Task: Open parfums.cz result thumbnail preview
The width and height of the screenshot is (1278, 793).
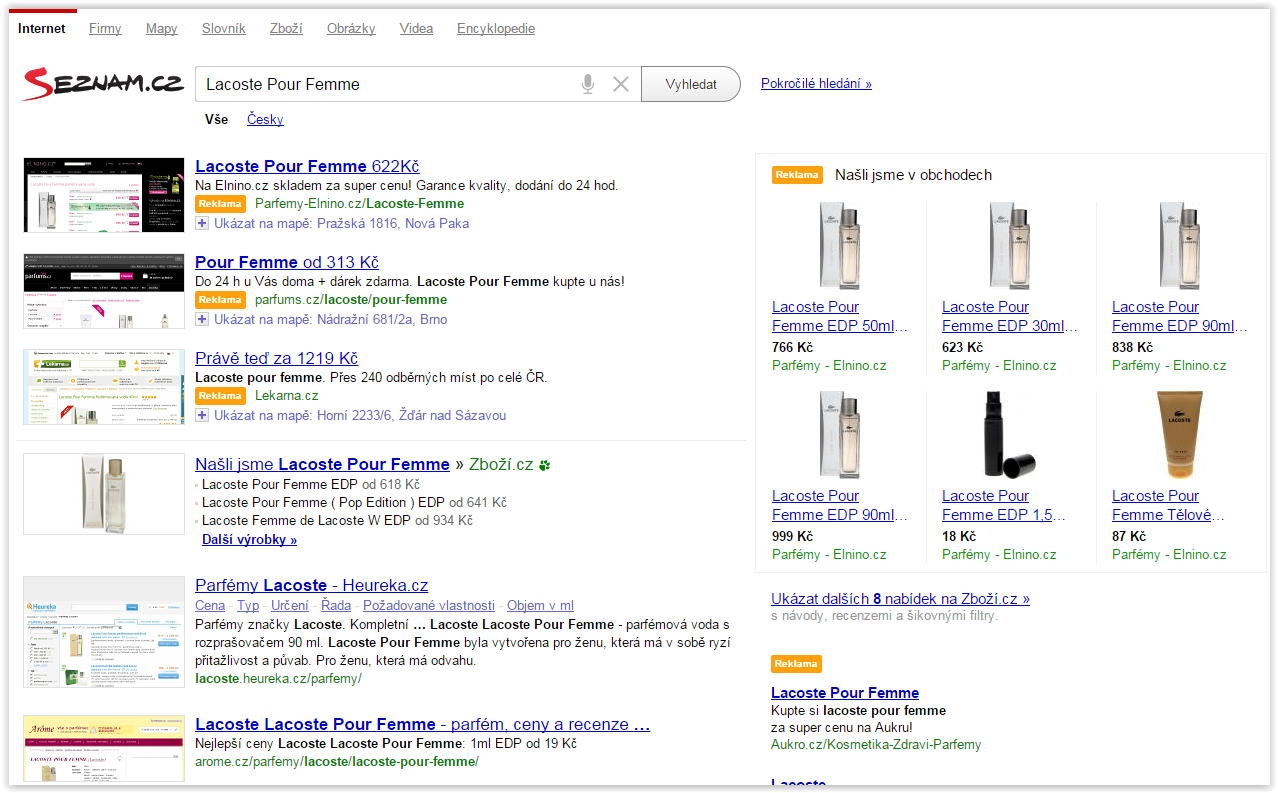Action: [x=104, y=291]
